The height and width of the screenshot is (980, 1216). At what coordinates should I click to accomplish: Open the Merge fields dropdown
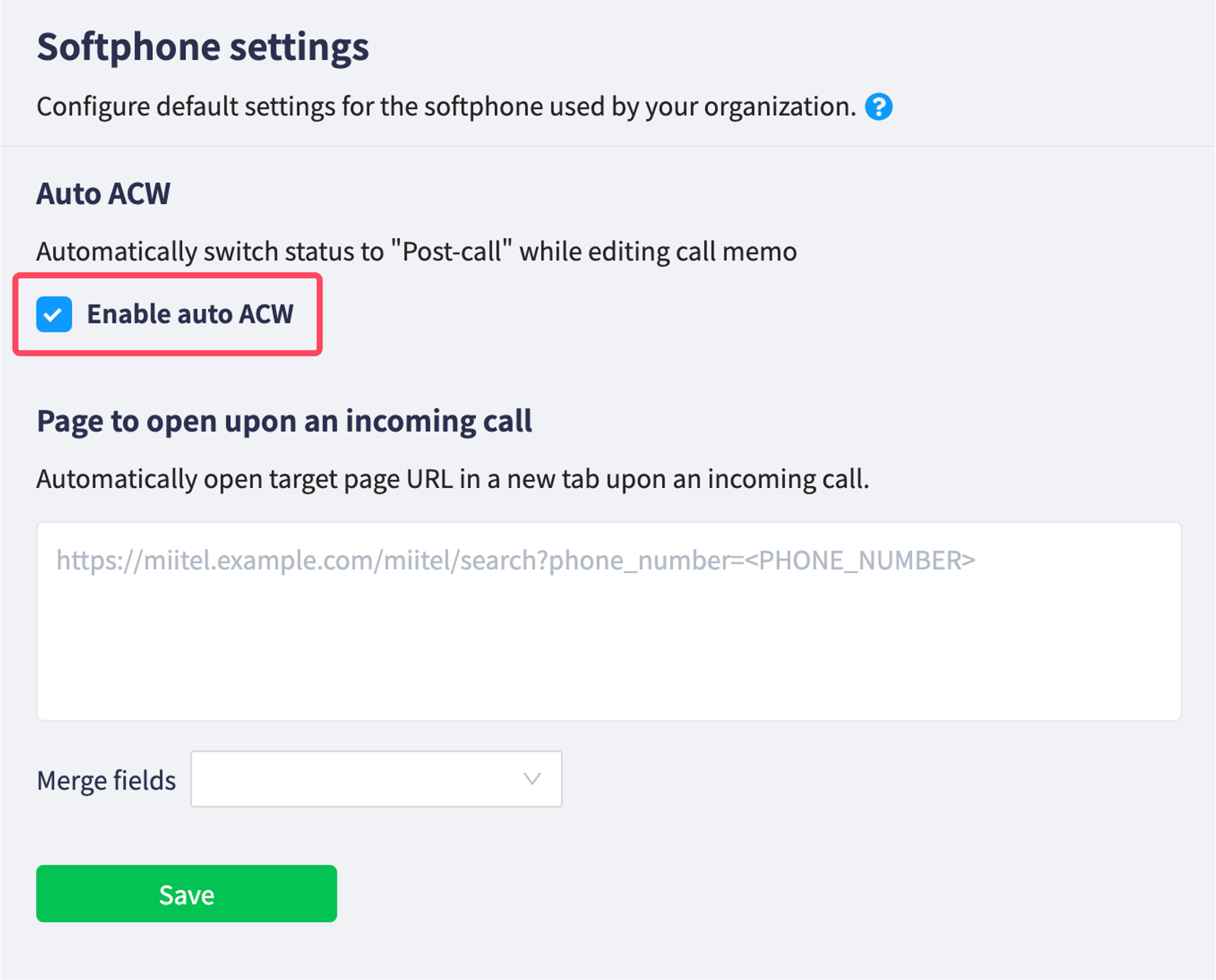pos(377,778)
